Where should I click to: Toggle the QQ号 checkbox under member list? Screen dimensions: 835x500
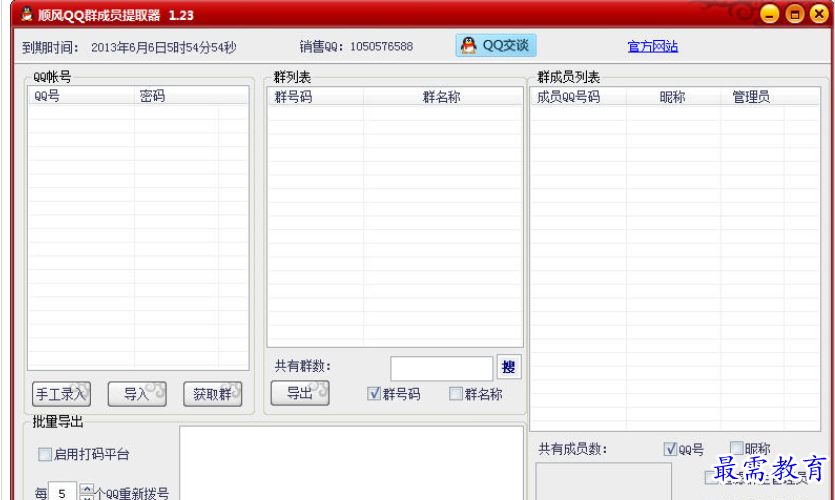[x=670, y=449]
